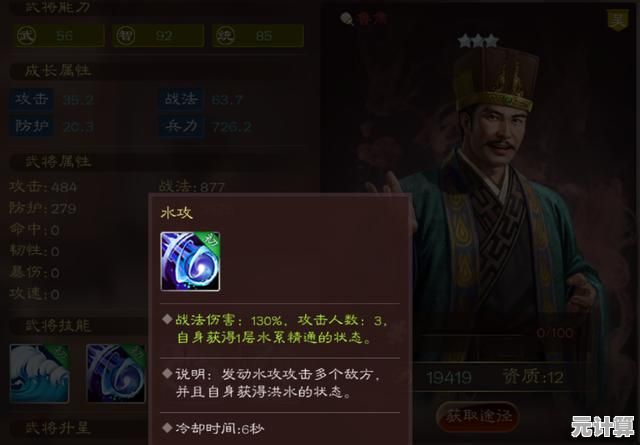Click the 水攻 skill icon in tooltip
Viewport: 640px width, 445px height.
(190, 261)
